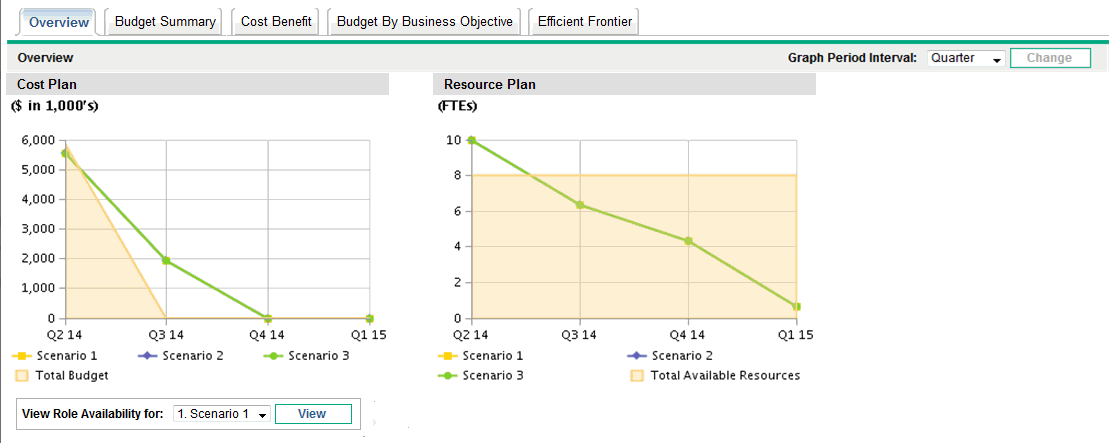
Task: Switch to the Budget Summary tab
Action: (165, 22)
